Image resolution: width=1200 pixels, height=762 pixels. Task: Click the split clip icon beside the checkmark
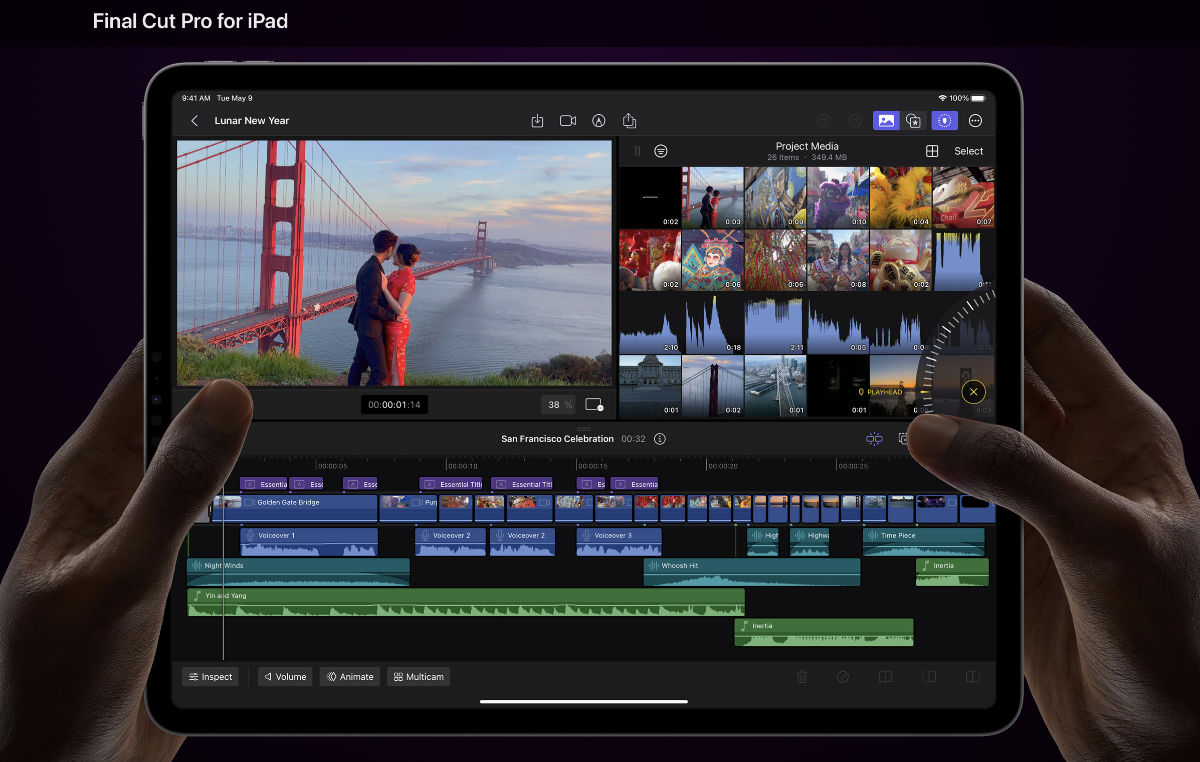click(x=885, y=677)
